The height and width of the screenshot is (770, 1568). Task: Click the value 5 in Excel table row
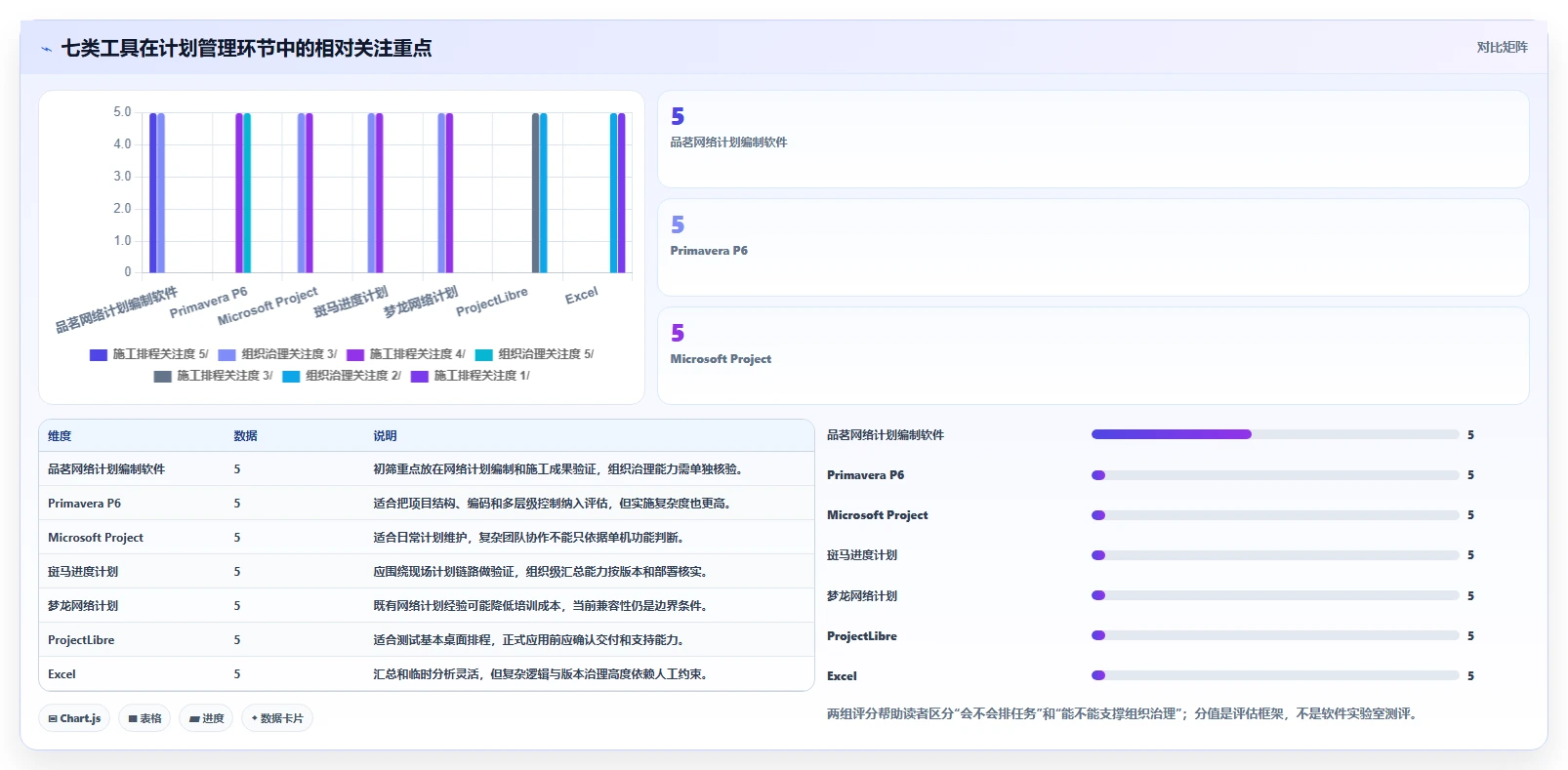click(237, 674)
